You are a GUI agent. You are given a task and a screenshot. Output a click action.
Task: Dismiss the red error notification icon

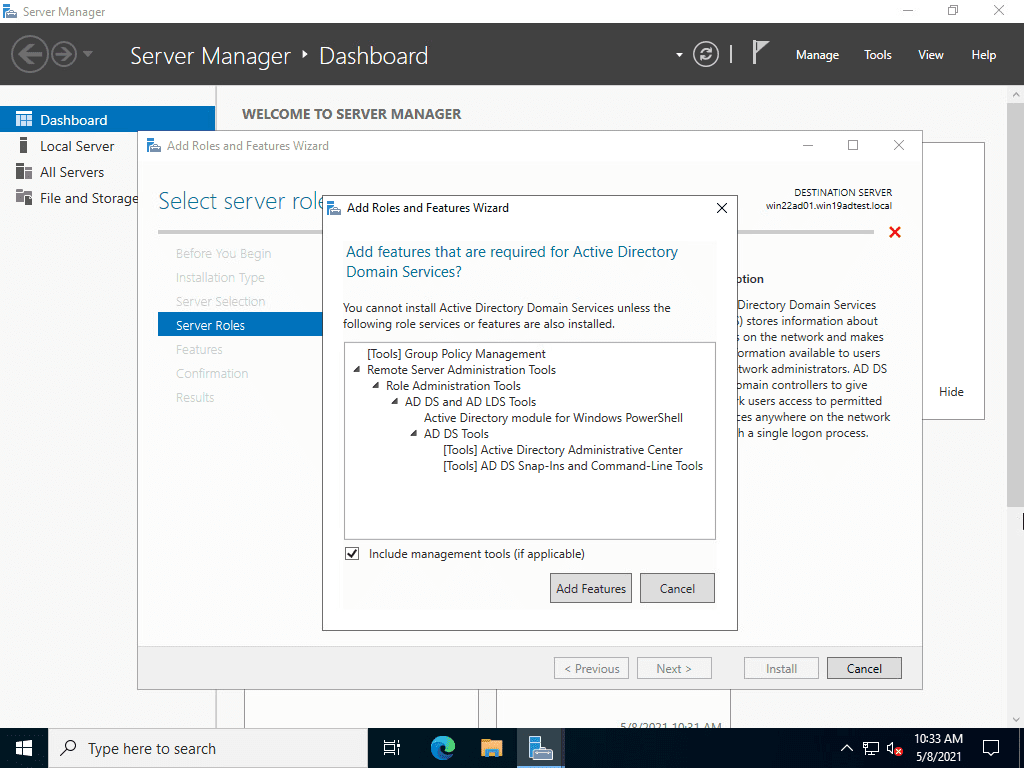(x=894, y=232)
